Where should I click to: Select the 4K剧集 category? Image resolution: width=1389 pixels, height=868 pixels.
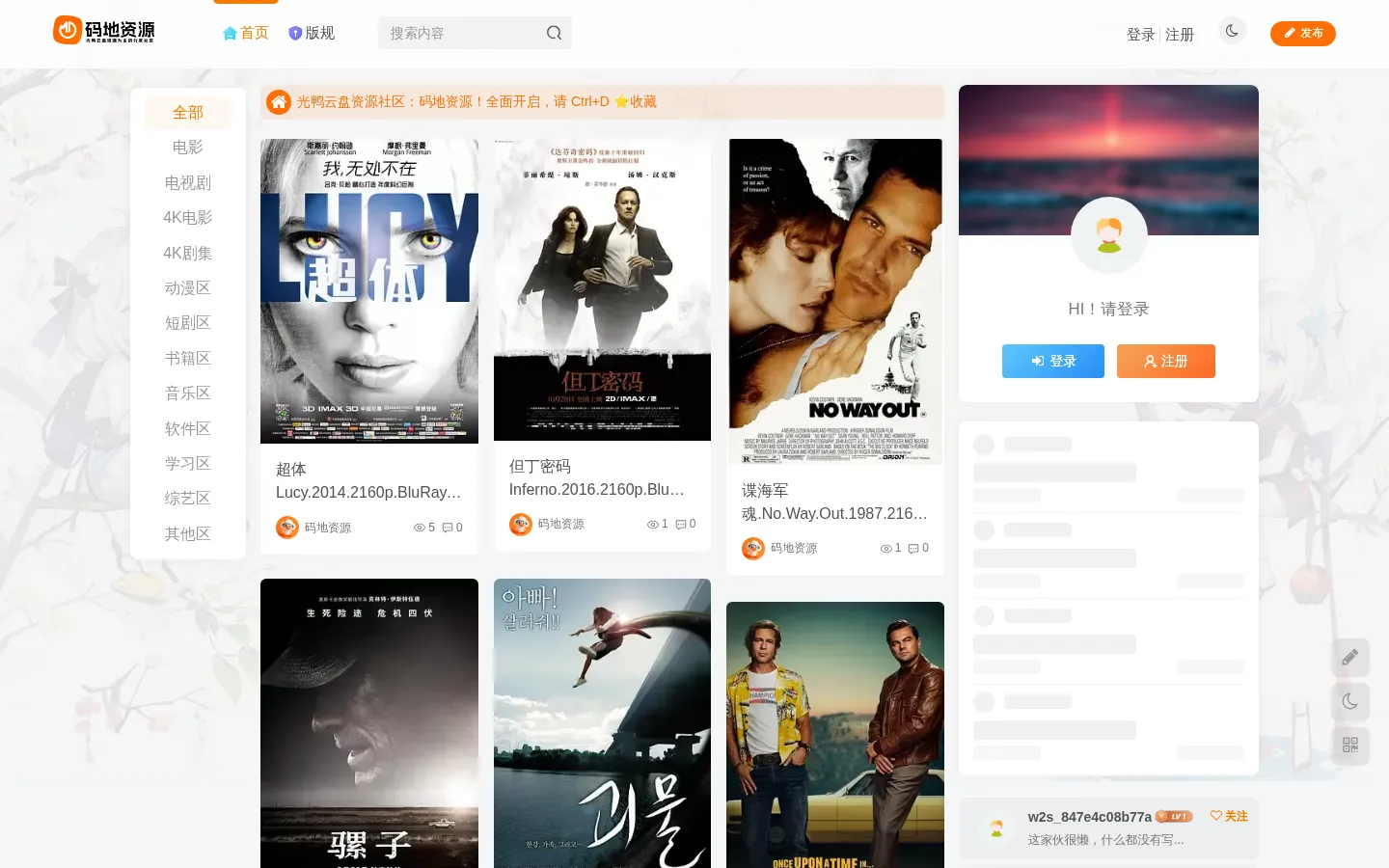coord(188,254)
